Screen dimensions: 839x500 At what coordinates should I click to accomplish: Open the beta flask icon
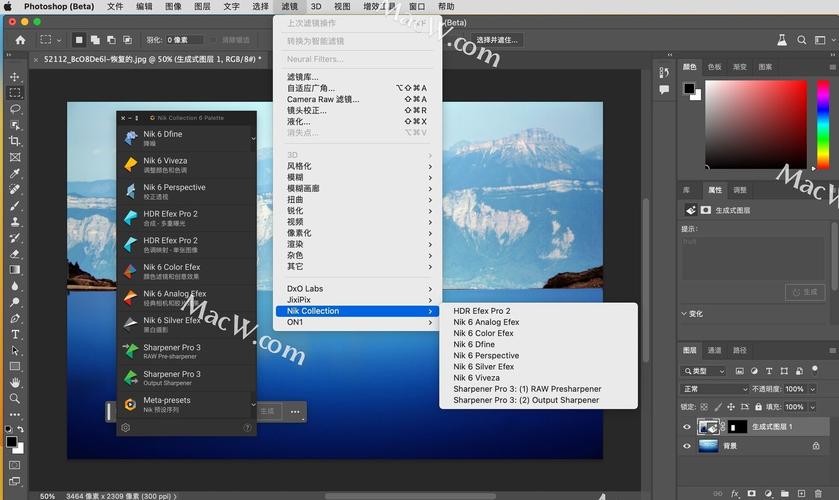(x=782, y=40)
